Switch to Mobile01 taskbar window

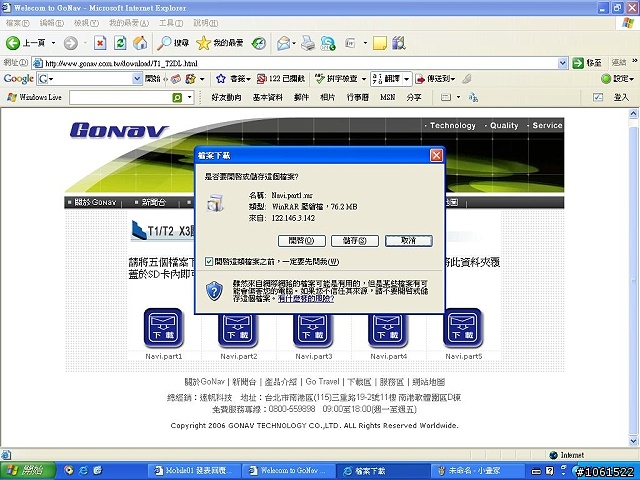pos(193,470)
